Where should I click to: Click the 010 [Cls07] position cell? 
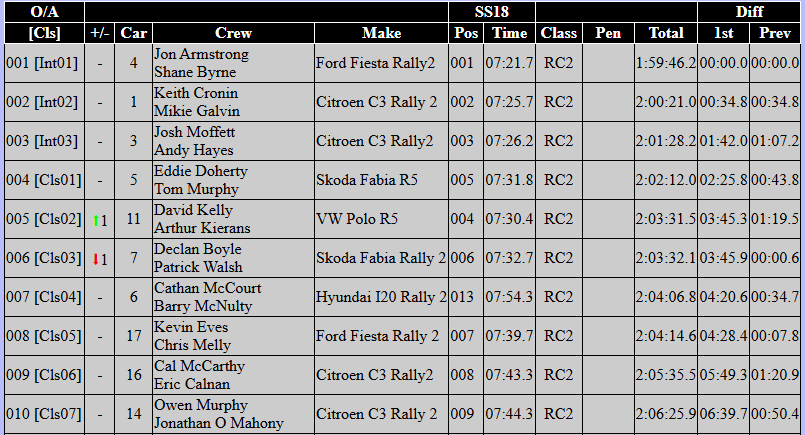43,414
